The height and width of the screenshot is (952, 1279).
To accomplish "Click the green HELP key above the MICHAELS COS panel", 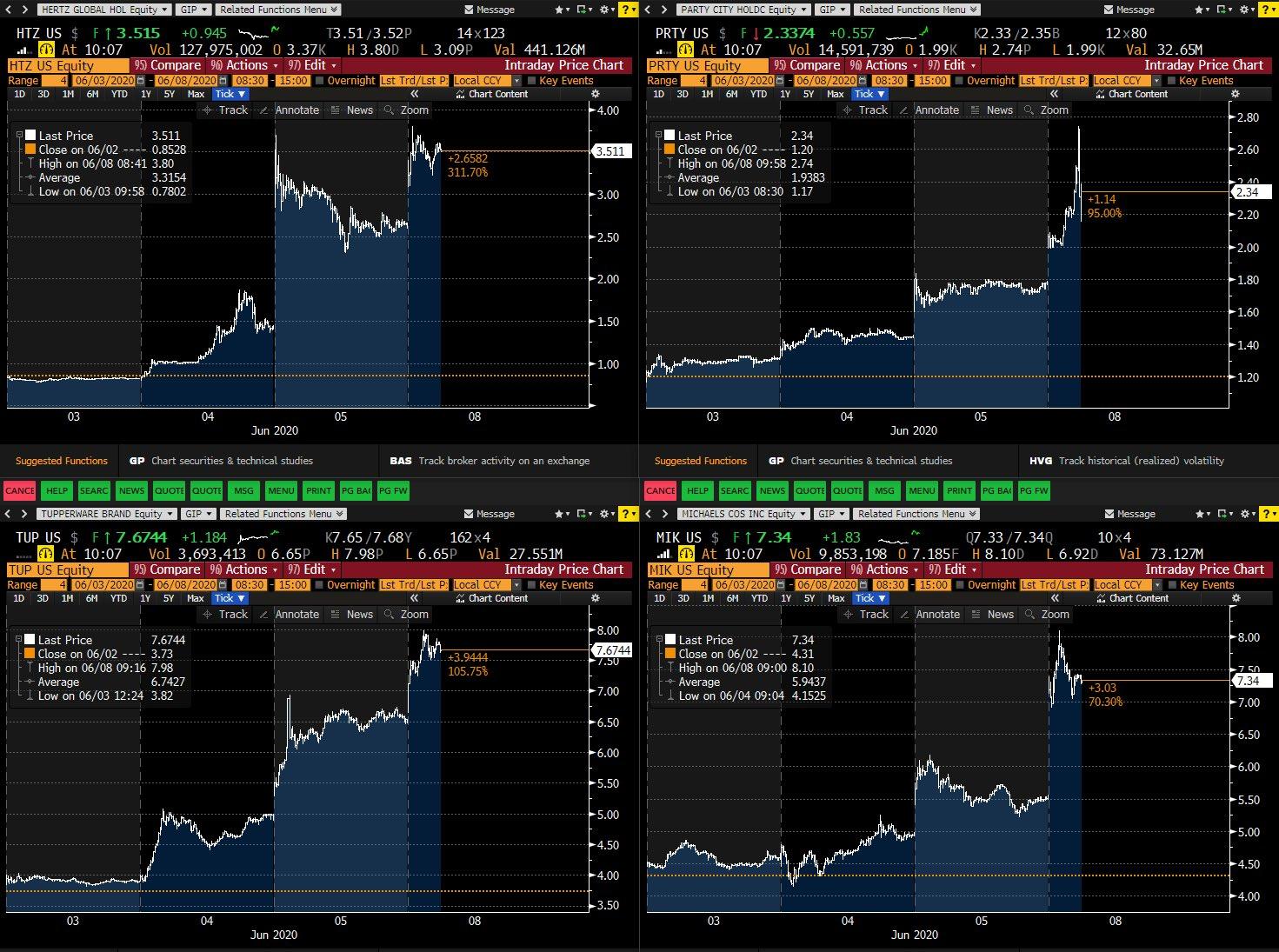I will coord(697,490).
